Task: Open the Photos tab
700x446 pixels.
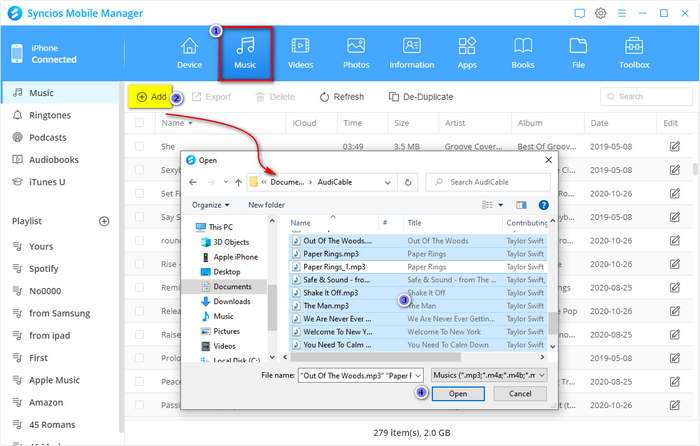Action: (x=356, y=53)
